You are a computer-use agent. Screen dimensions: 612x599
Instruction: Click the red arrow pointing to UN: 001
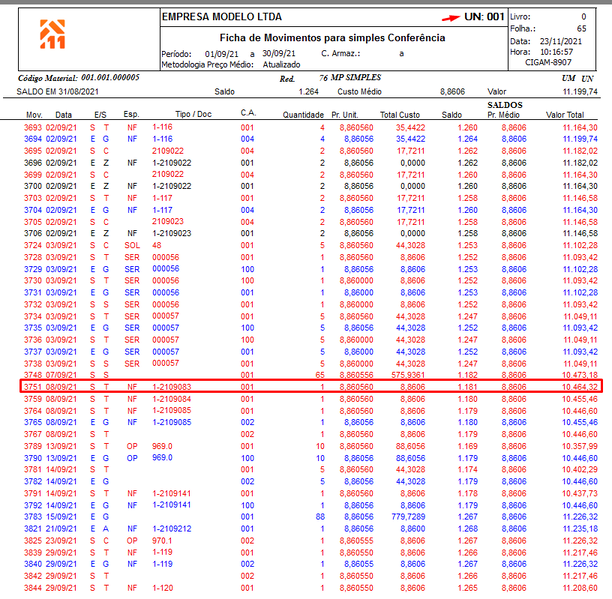[x=450, y=18]
